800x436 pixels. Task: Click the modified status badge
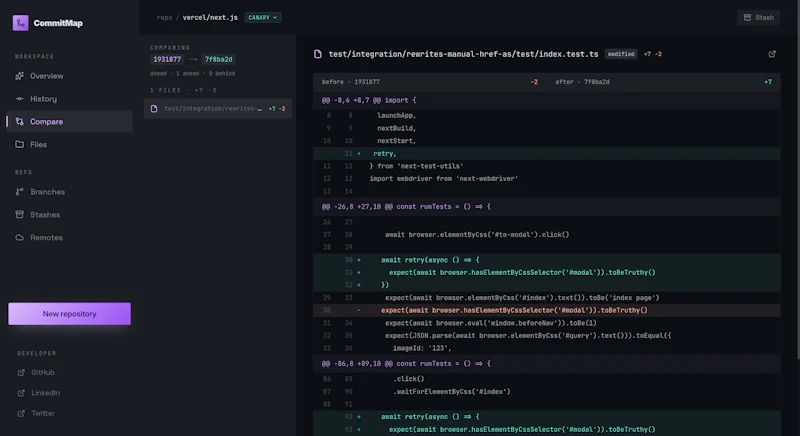[x=621, y=54]
